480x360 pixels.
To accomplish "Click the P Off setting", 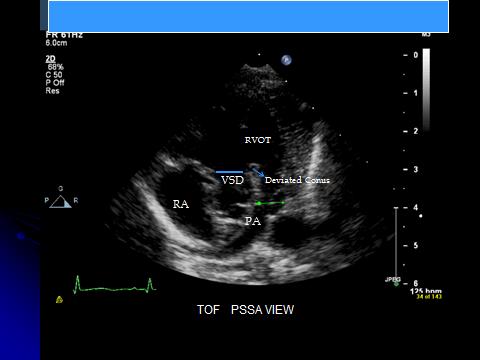I will pos(55,83).
